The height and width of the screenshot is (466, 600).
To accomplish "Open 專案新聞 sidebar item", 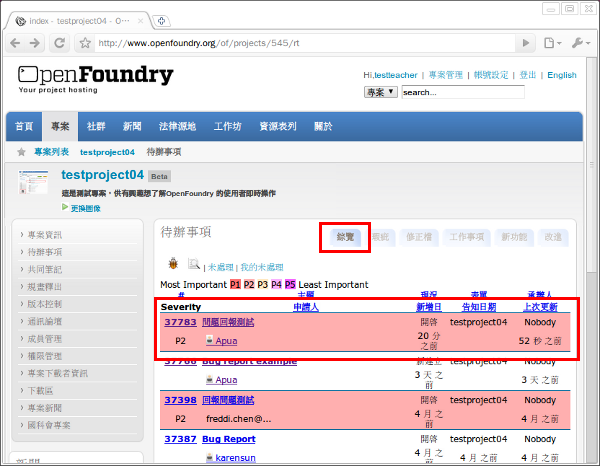I will tap(44, 408).
